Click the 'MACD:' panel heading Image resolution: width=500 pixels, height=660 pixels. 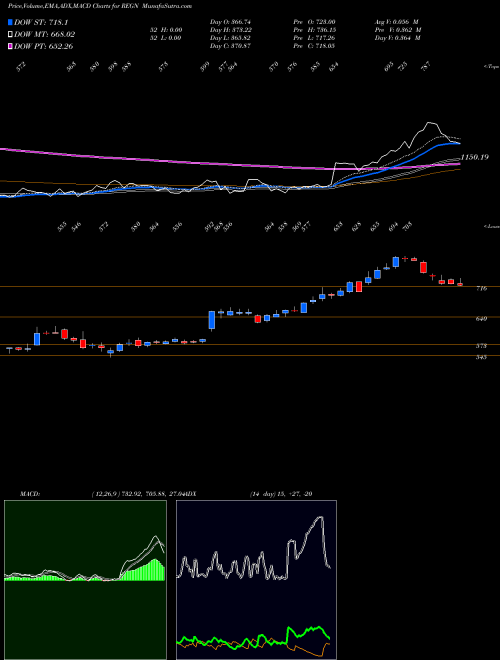click(30, 494)
